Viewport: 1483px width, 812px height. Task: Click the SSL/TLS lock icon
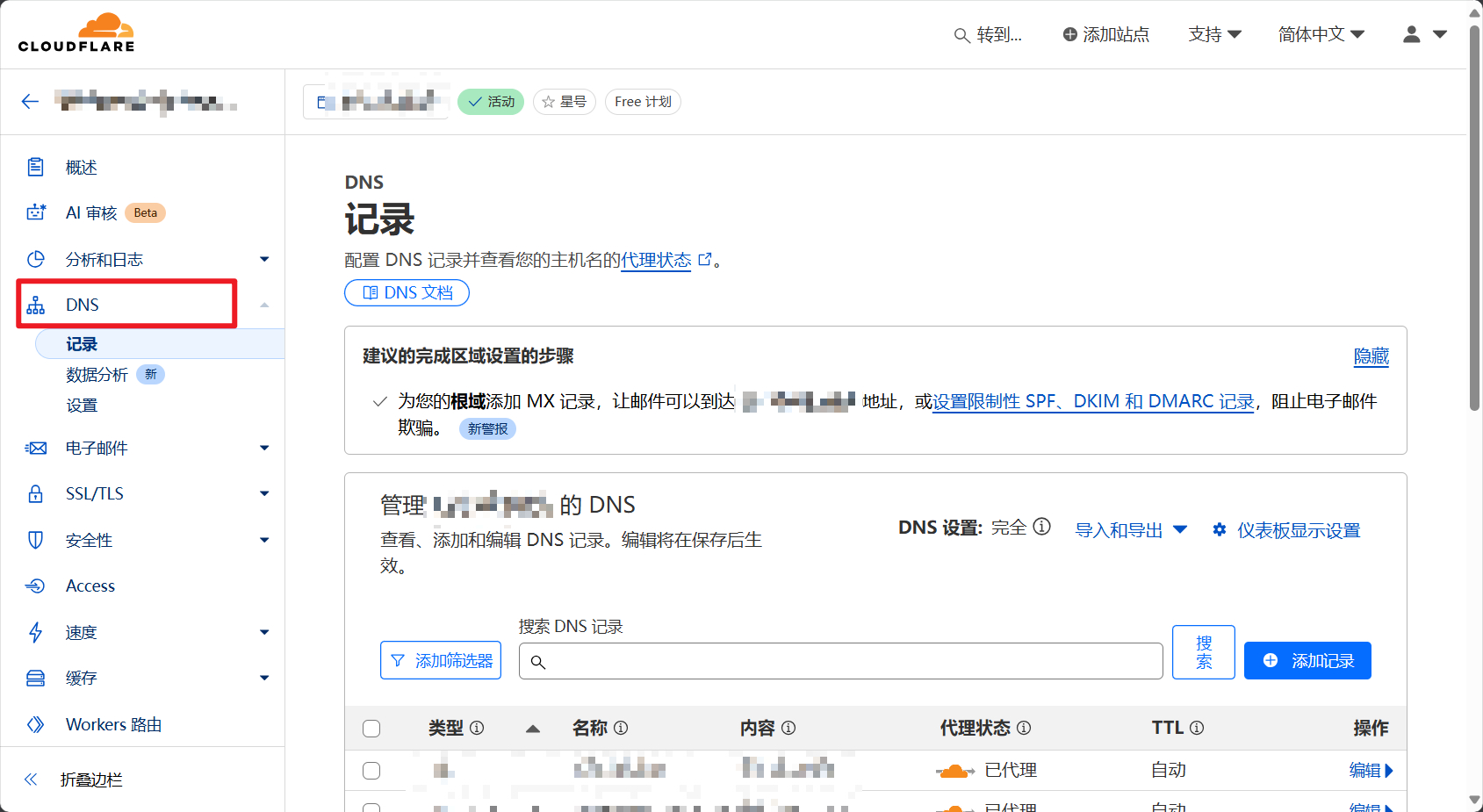(35, 493)
